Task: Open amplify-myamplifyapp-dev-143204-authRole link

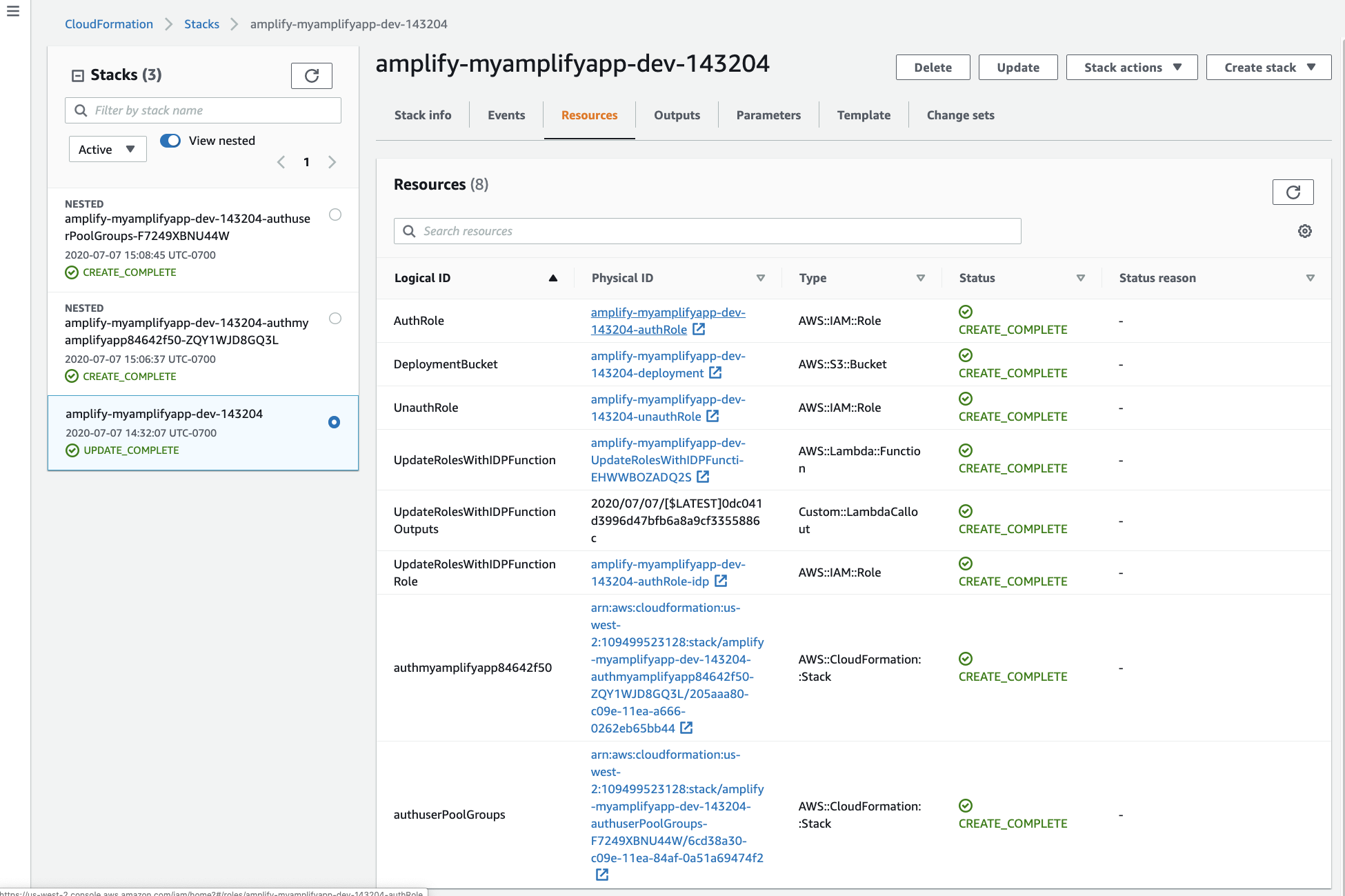Action: pyautogui.click(x=668, y=321)
